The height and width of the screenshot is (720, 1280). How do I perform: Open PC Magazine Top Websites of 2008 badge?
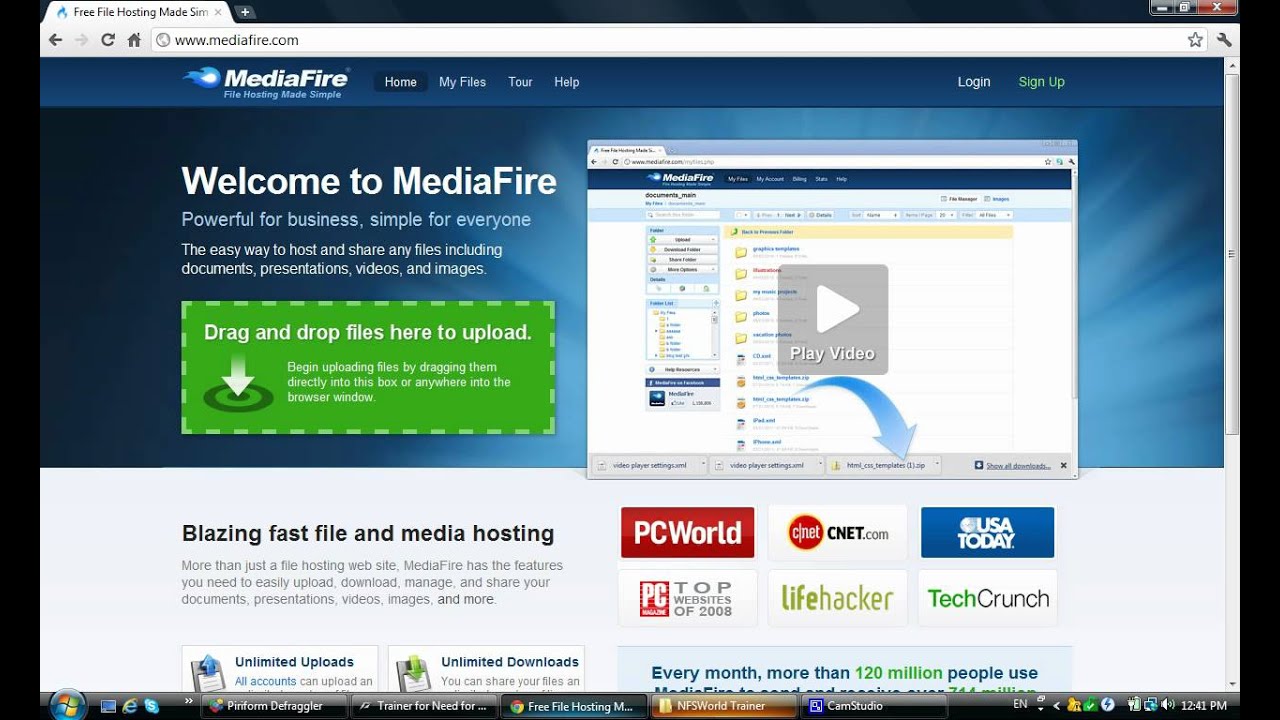(688, 598)
